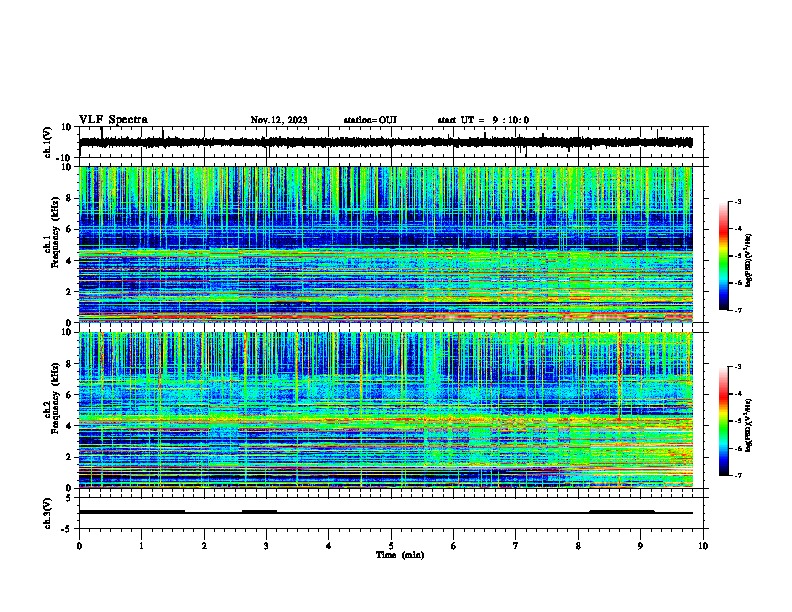
Task: Click the ch.1 waveform trace panel
Action: 393,142
